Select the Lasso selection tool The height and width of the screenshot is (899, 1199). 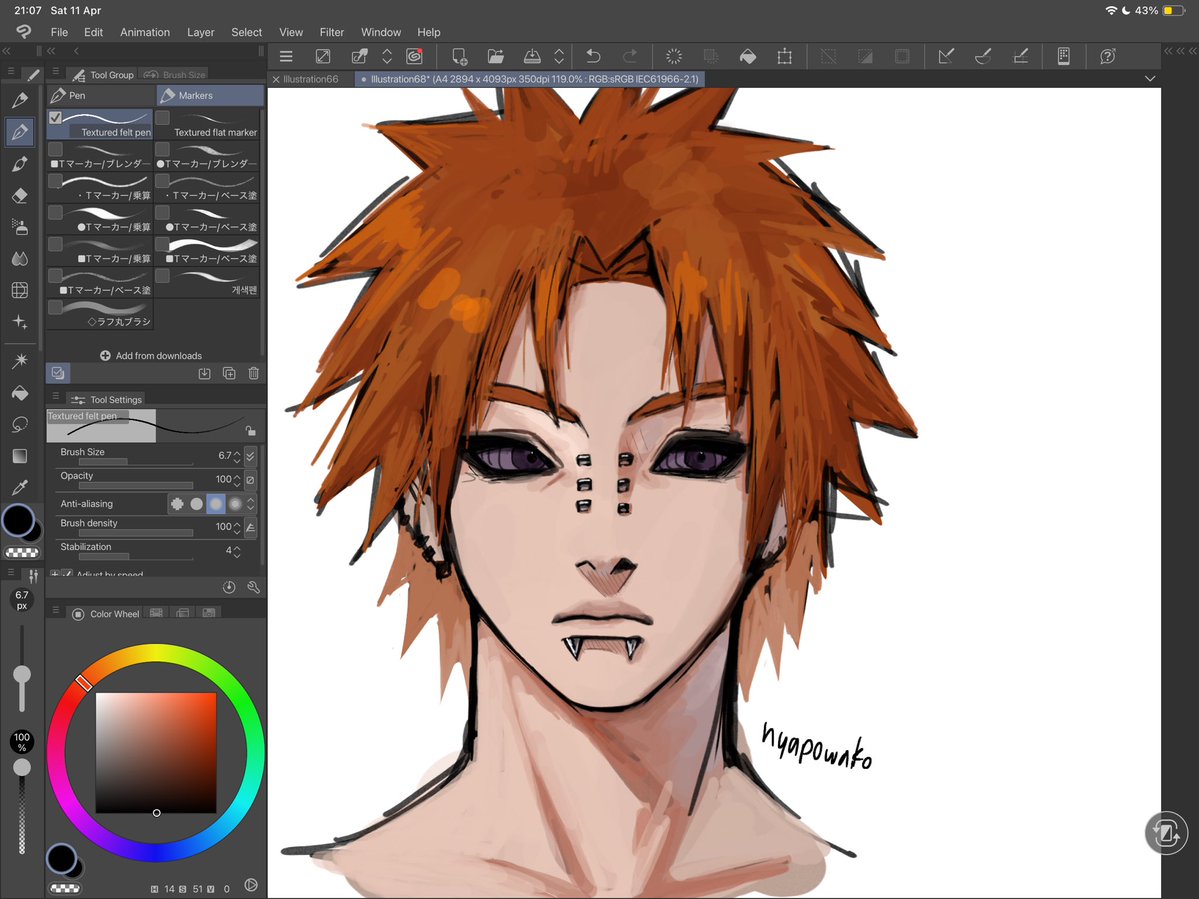coord(20,424)
